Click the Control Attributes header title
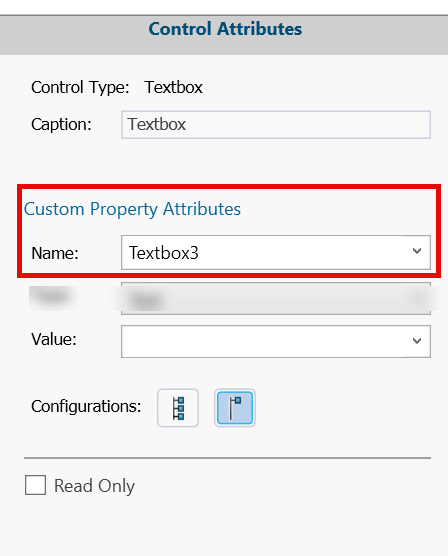This screenshot has width=448, height=556. (x=225, y=29)
